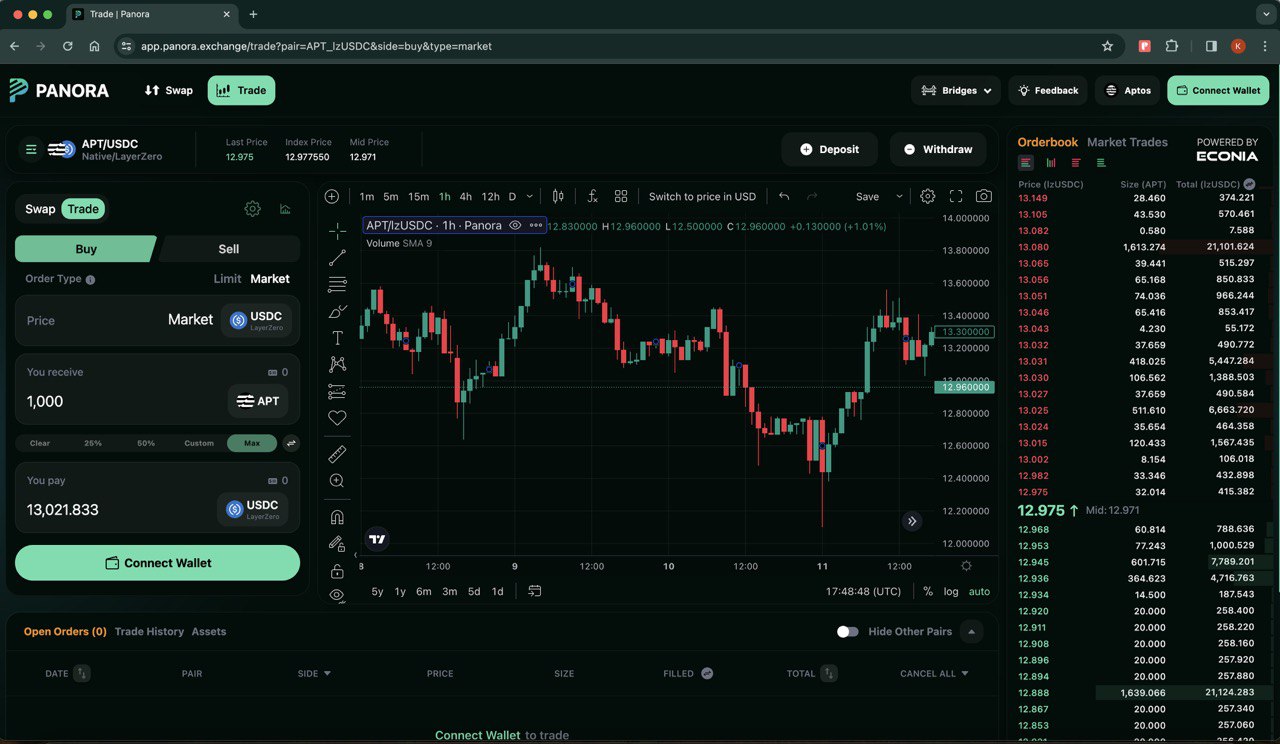Select the crosshair cursor tool
The height and width of the screenshot is (744, 1280).
[x=337, y=231]
